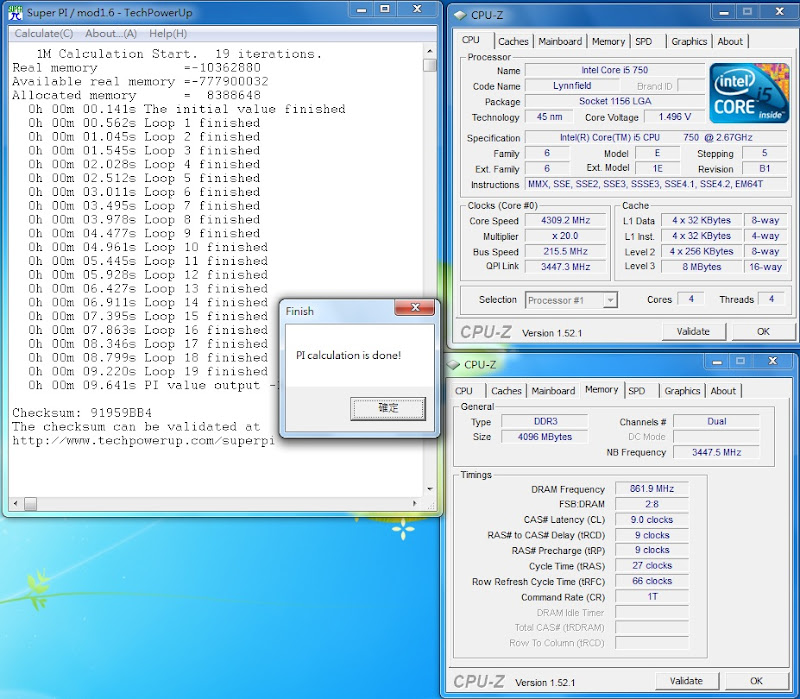Switch to About tab in bottom CPU-Z window
800x699 pixels.
click(x=723, y=391)
